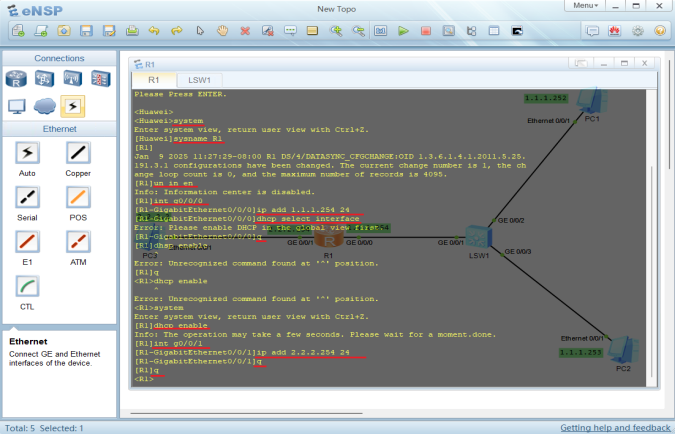The image size is (675, 434).
Task: Open Getting help and feedback link
Action: click(614, 427)
